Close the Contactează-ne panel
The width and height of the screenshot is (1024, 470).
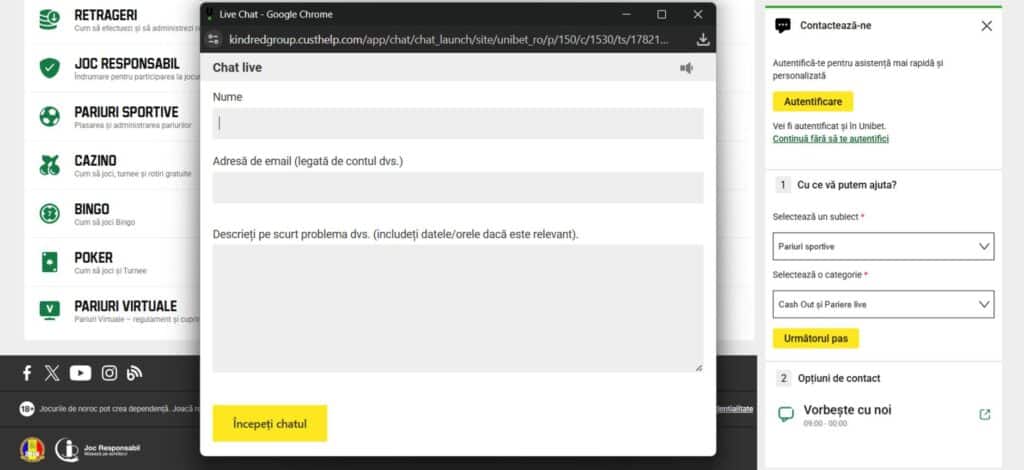pyautogui.click(x=987, y=25)
